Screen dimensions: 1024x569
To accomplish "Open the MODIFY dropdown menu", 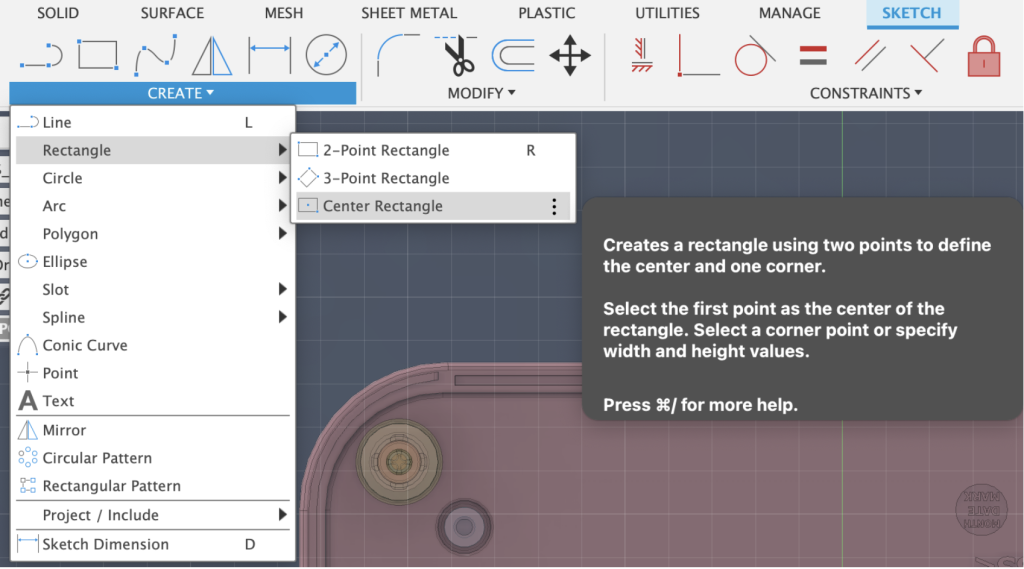I will point(481,93).
